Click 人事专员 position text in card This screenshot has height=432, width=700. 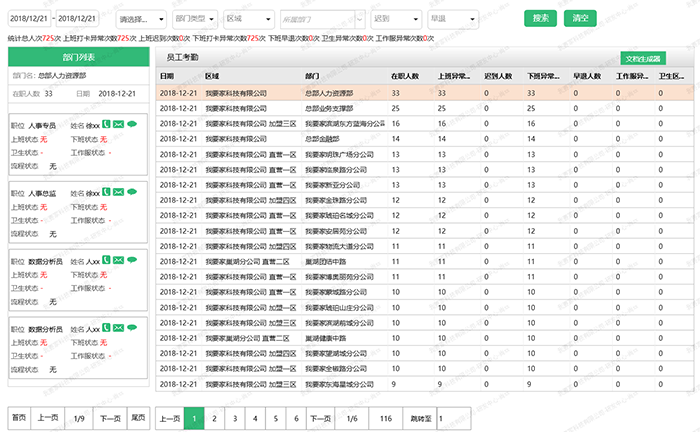coord(42,126)
